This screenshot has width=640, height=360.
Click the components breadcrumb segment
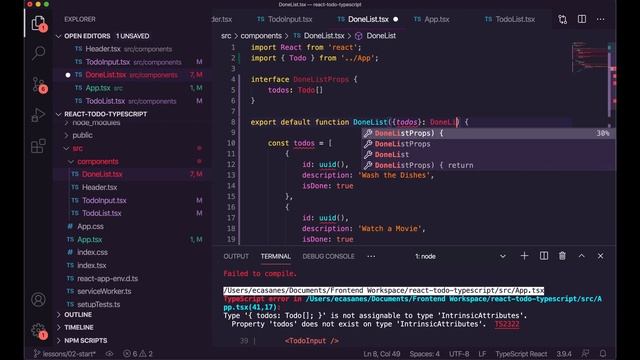pos(261,36)
